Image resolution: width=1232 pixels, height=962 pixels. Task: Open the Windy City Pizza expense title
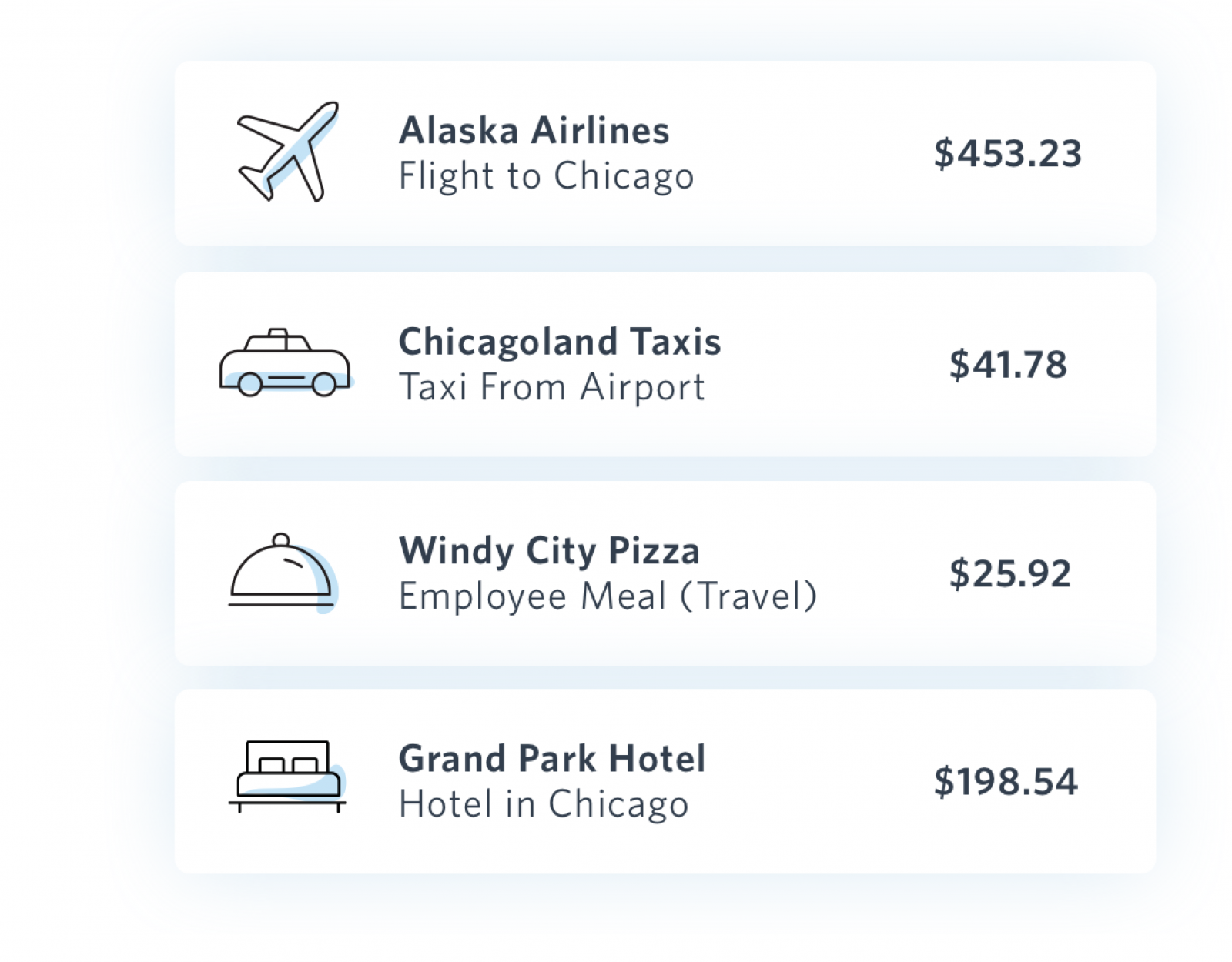(550, 551)
